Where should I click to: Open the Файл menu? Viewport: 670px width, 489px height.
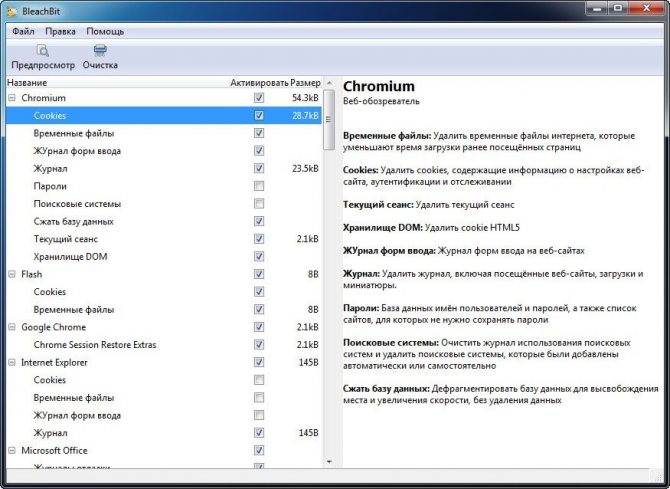point(23,31)
